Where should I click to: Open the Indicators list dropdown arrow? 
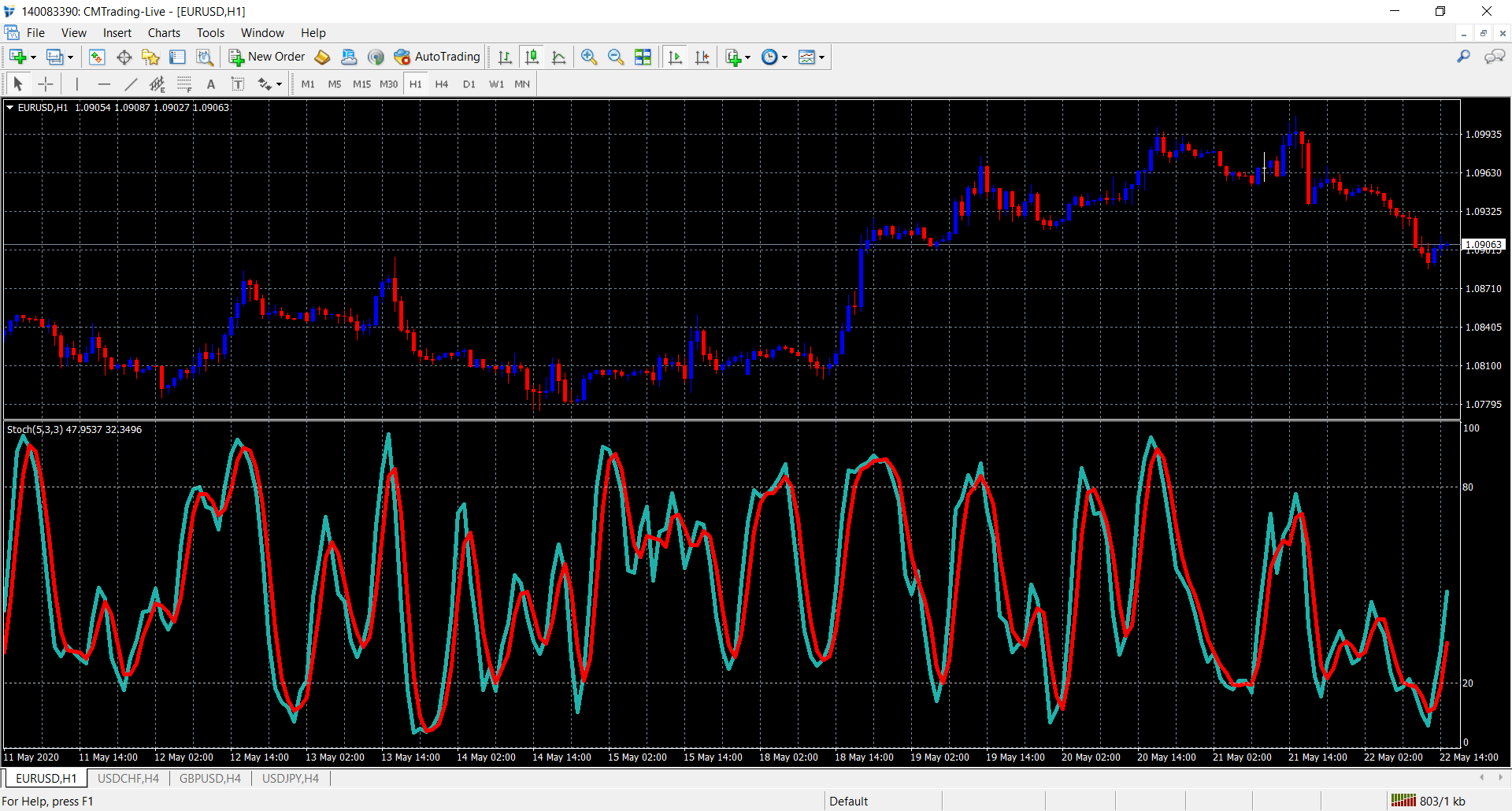(x=747, y=57)
